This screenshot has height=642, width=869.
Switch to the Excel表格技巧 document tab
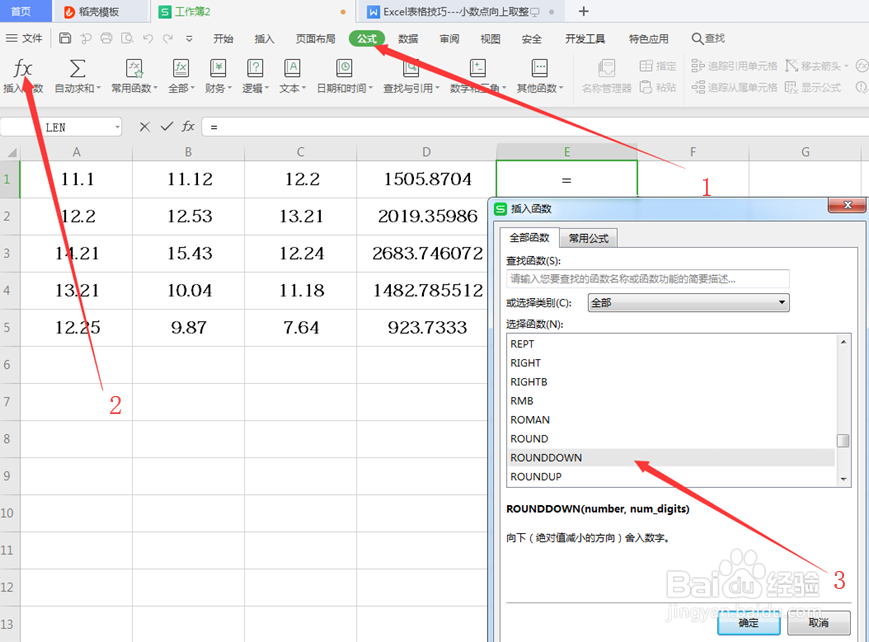[x=462, y=12]
